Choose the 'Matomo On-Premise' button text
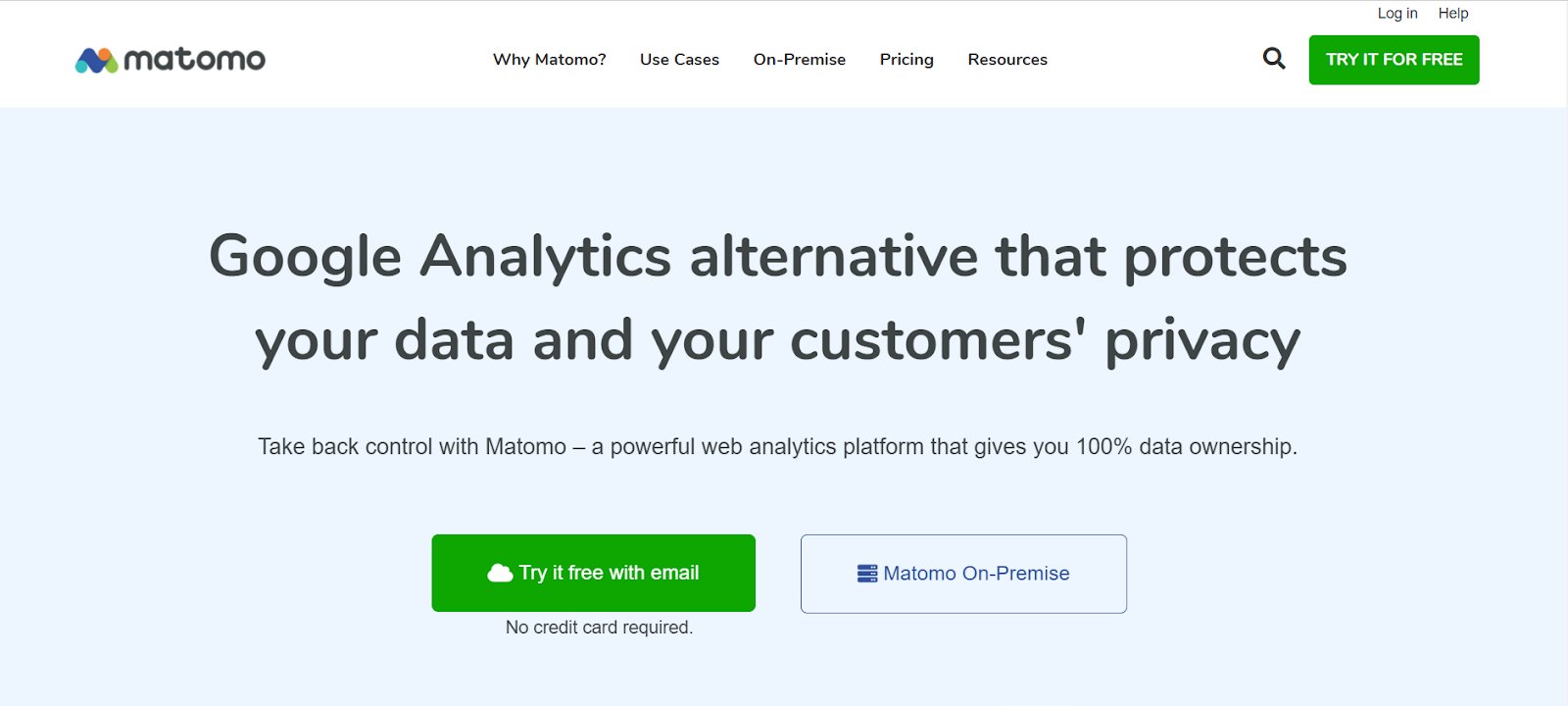This screenshot has width=1568, height=706. click(x=976, y=574)
